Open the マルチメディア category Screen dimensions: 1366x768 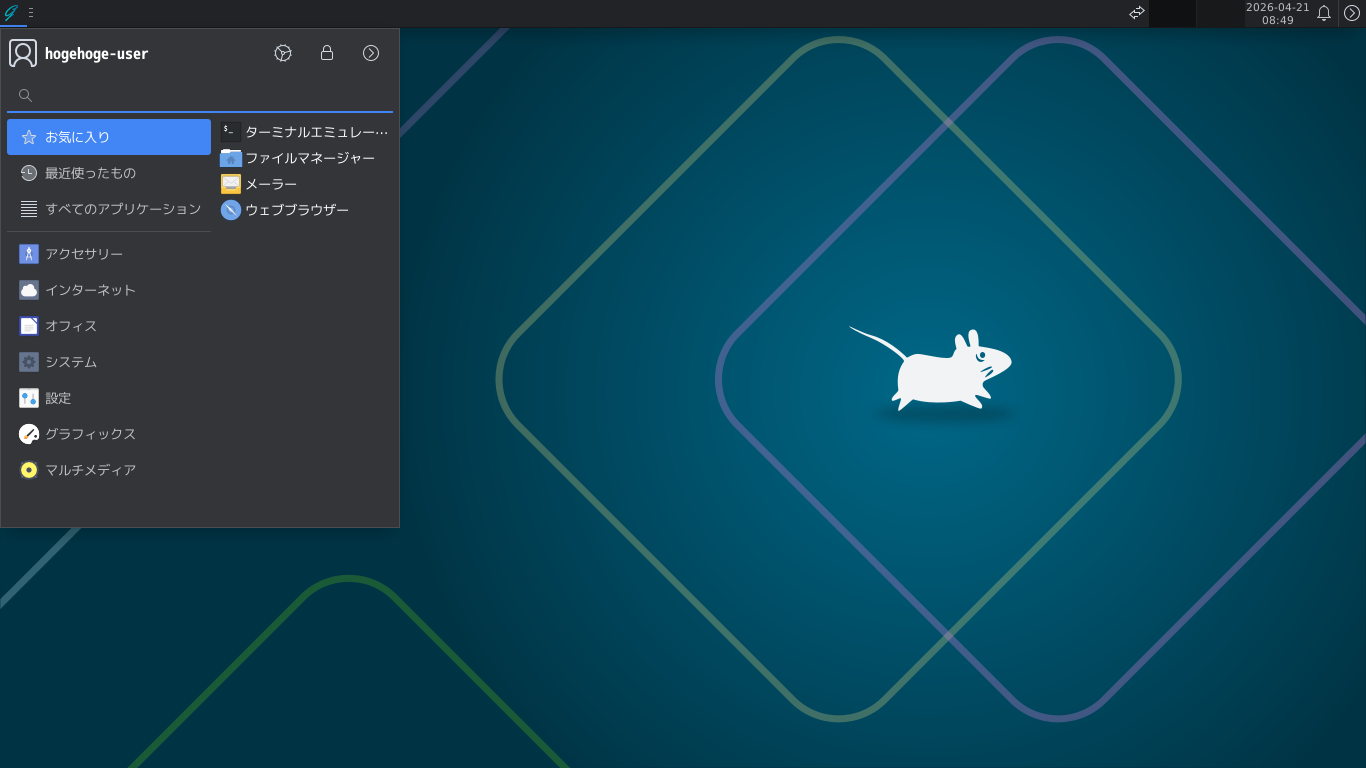coord(109,470)
